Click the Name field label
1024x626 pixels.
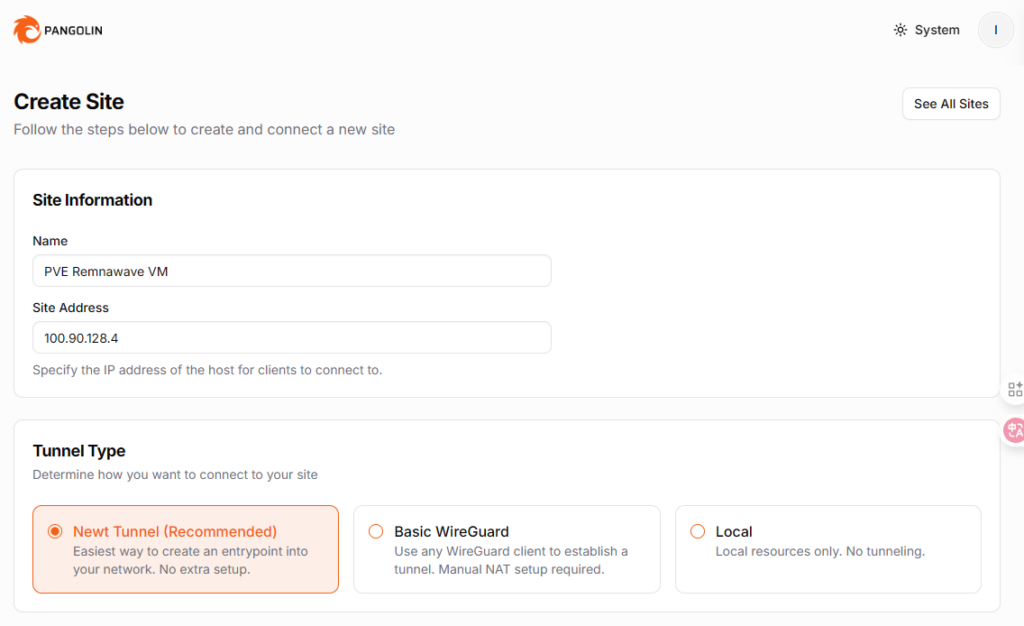point(50,241)
